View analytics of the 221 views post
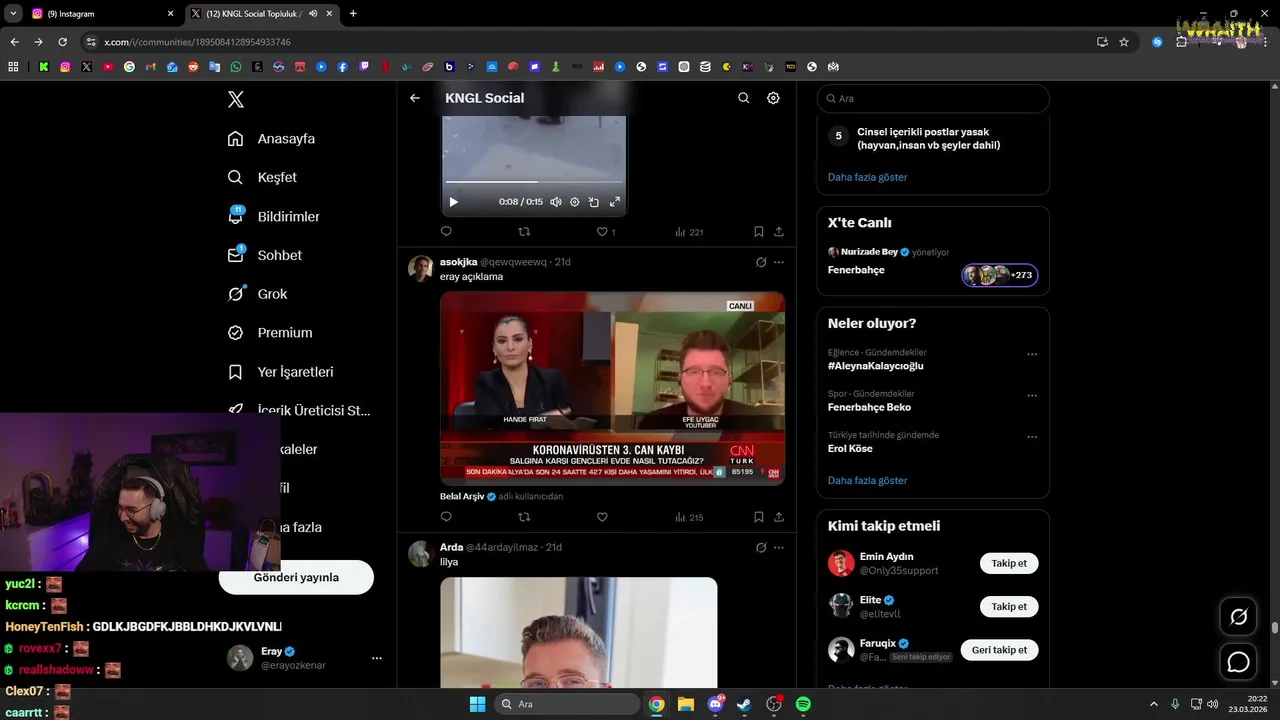 coord(689,232)
